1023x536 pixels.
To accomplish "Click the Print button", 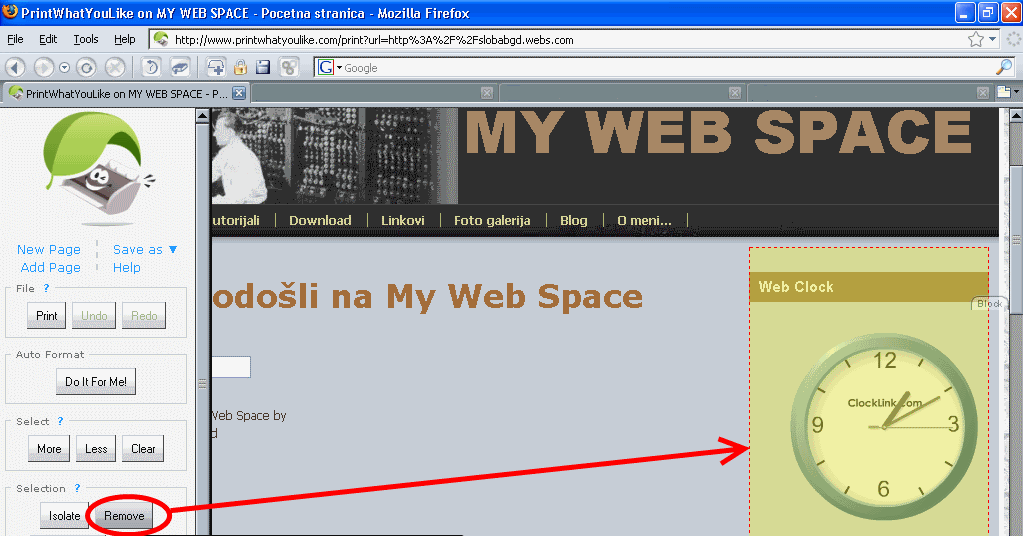I will 46,316.
